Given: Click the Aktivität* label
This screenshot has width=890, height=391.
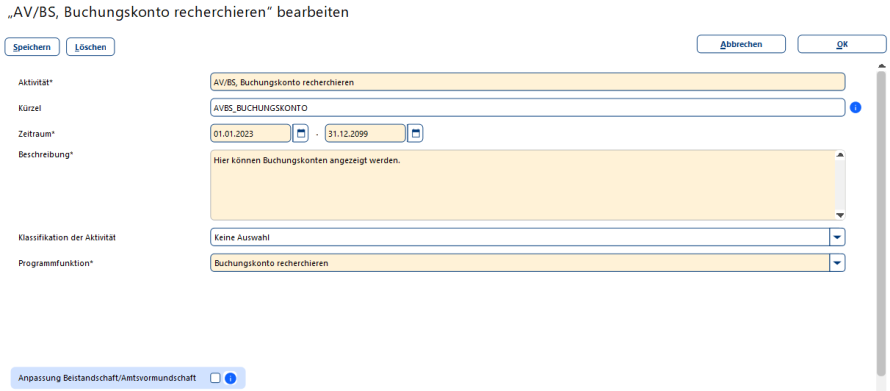Looking at the screenshot, I should tap(35, 82).
